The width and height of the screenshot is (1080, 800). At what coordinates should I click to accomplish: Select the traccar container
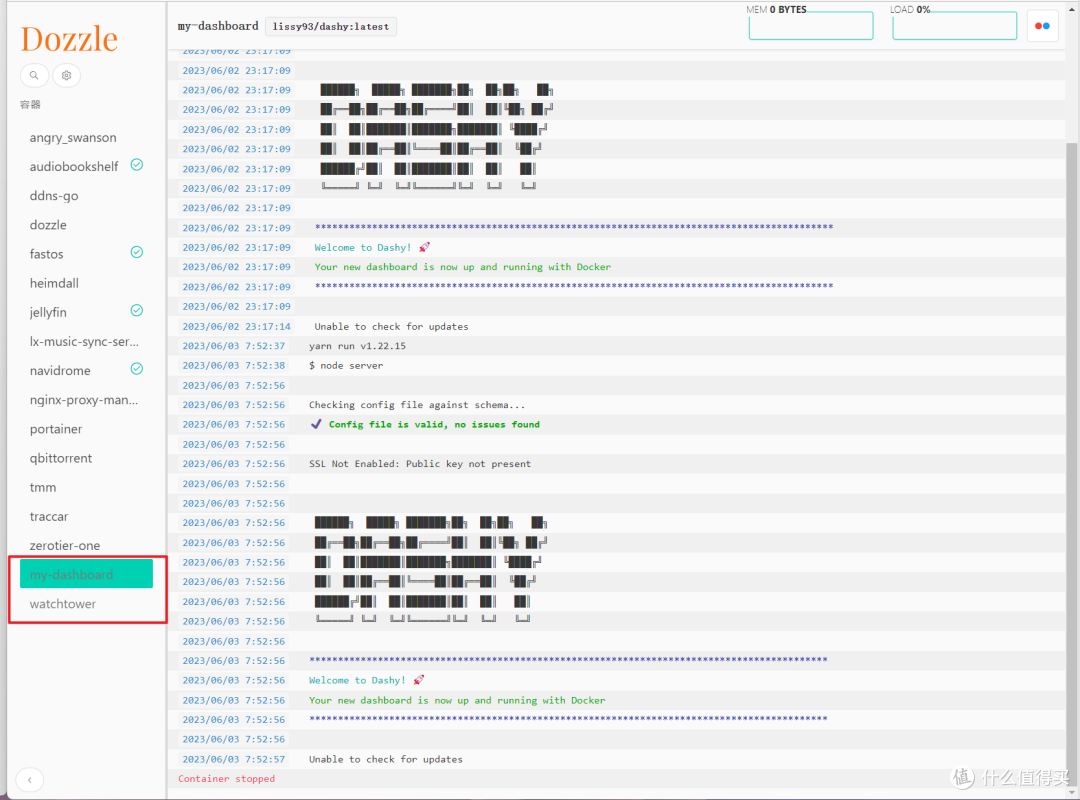48,516
